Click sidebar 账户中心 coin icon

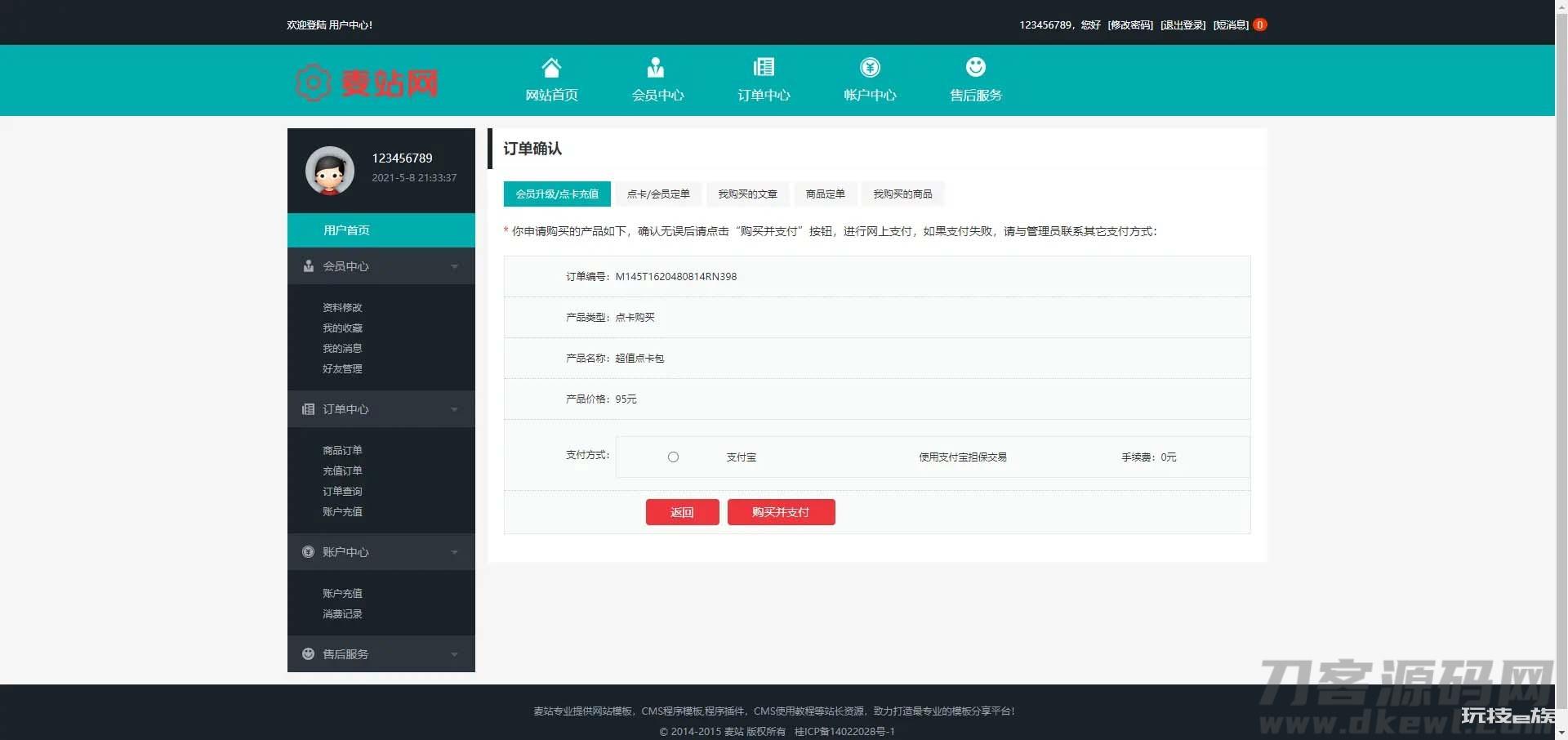(x=308, y=552)
